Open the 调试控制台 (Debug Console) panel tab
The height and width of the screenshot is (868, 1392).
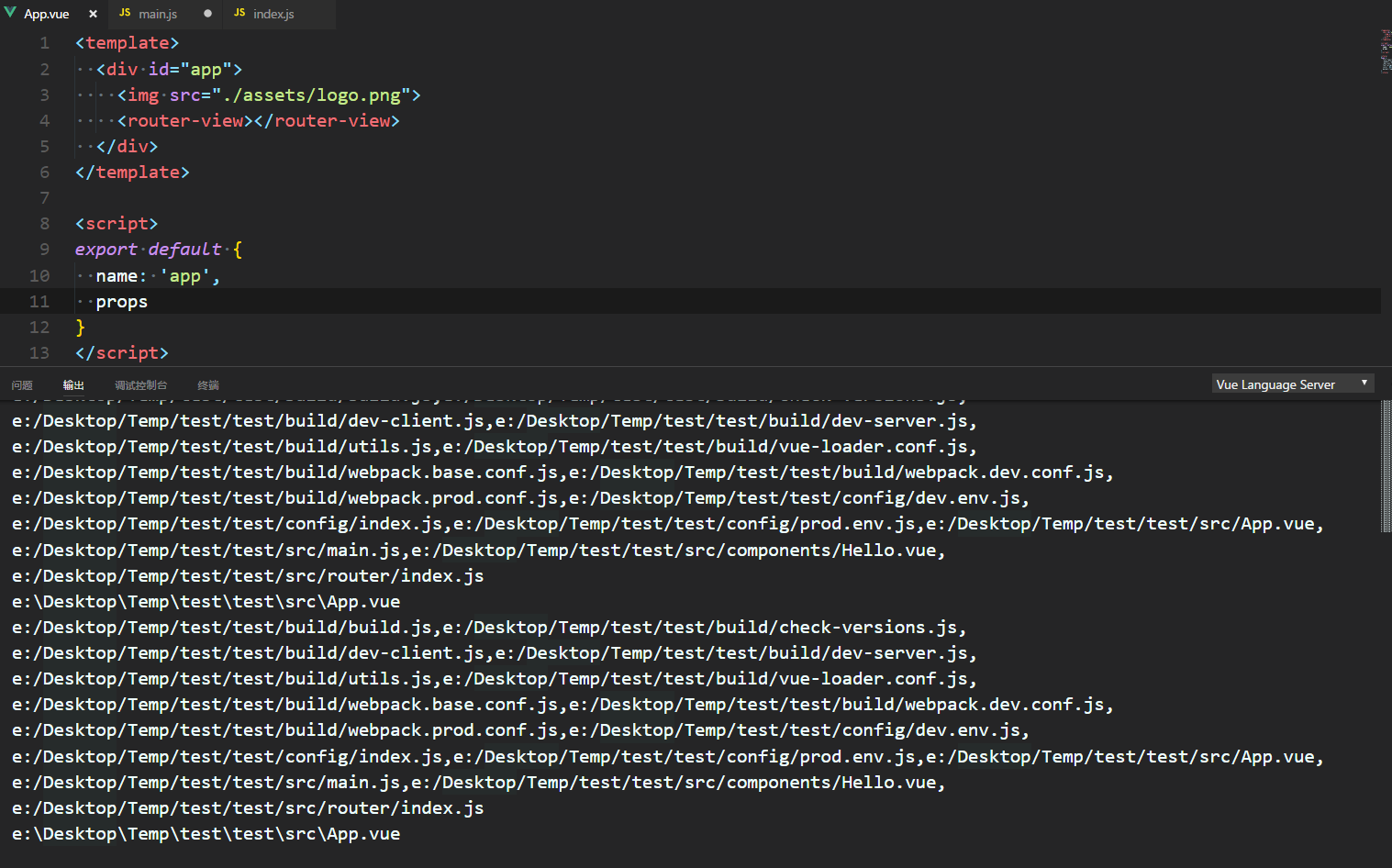click(141, 385)
